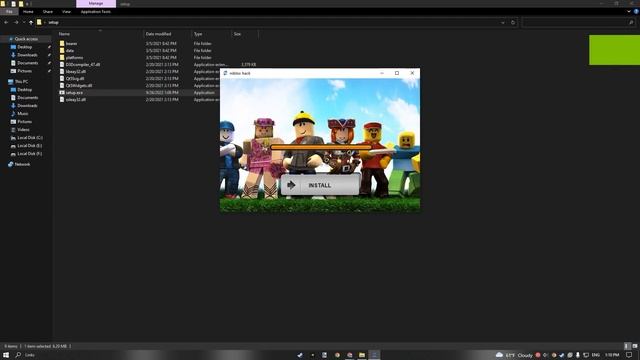Image resolution: width=640 pixels, height=360 pixels.
Task: Switch to large icons view button
Action: 635,346
